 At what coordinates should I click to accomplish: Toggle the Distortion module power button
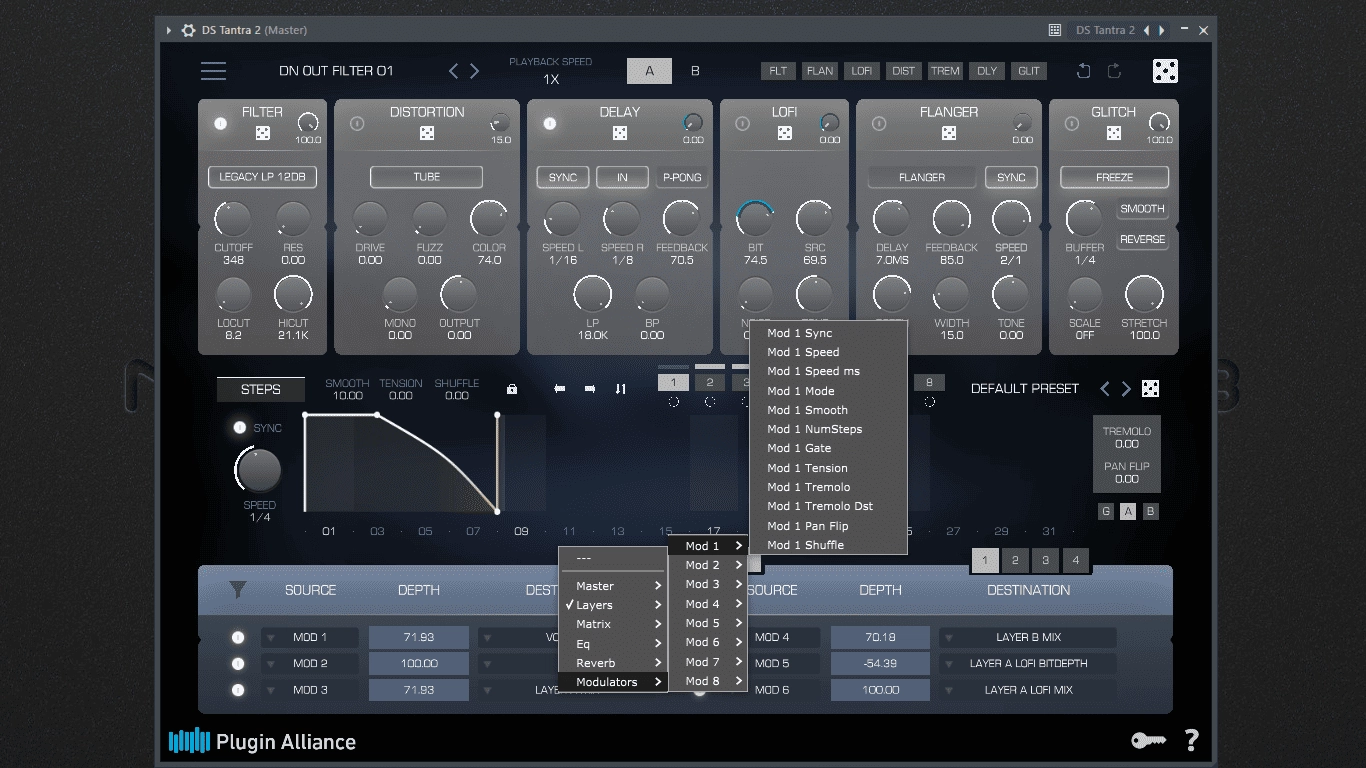point(357,124)
